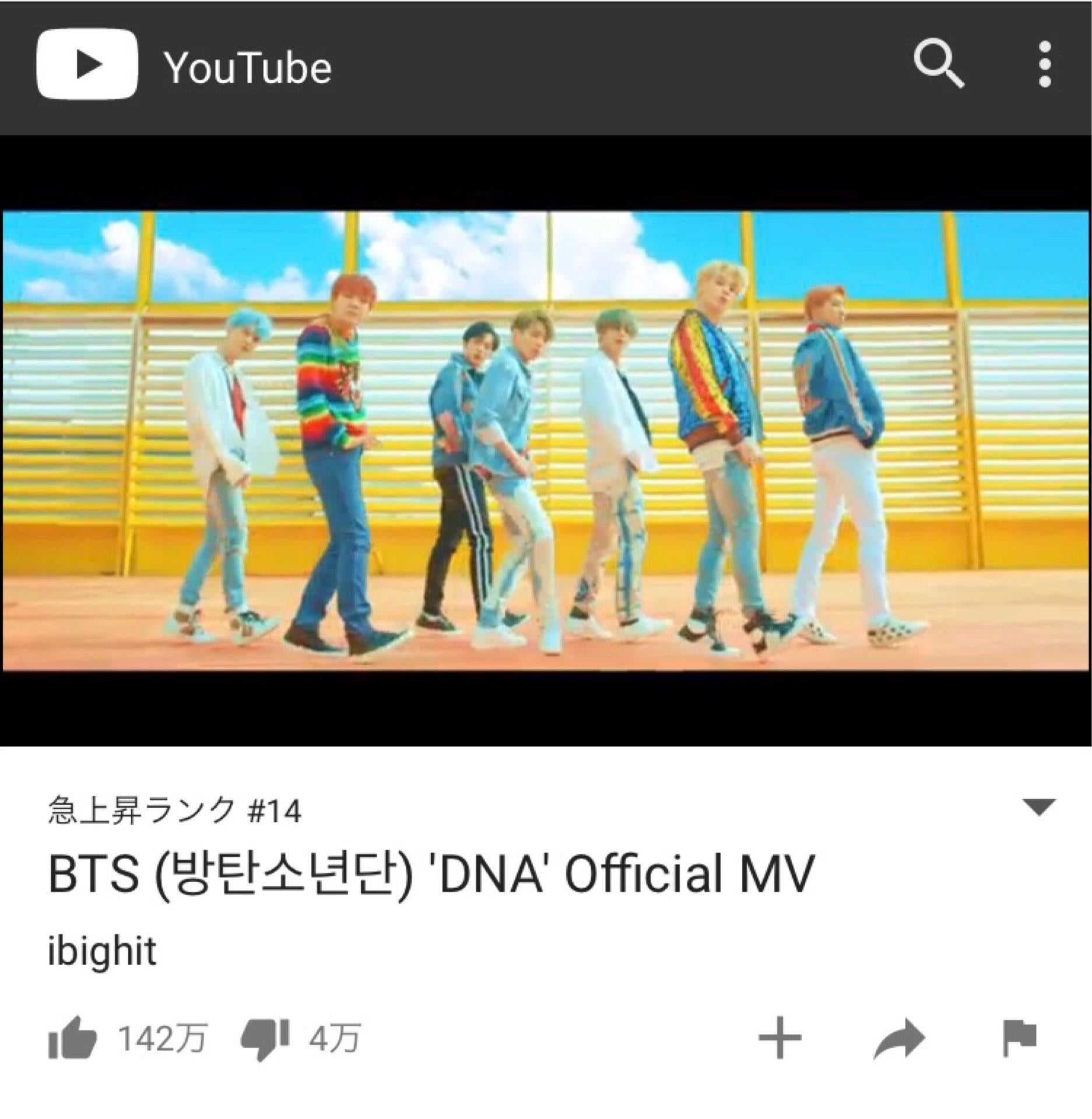Image resolution: width=1092 pixels, height=1119 pixels.
Task: Open the three-dot overflow menu
Action: [1045, 65]
